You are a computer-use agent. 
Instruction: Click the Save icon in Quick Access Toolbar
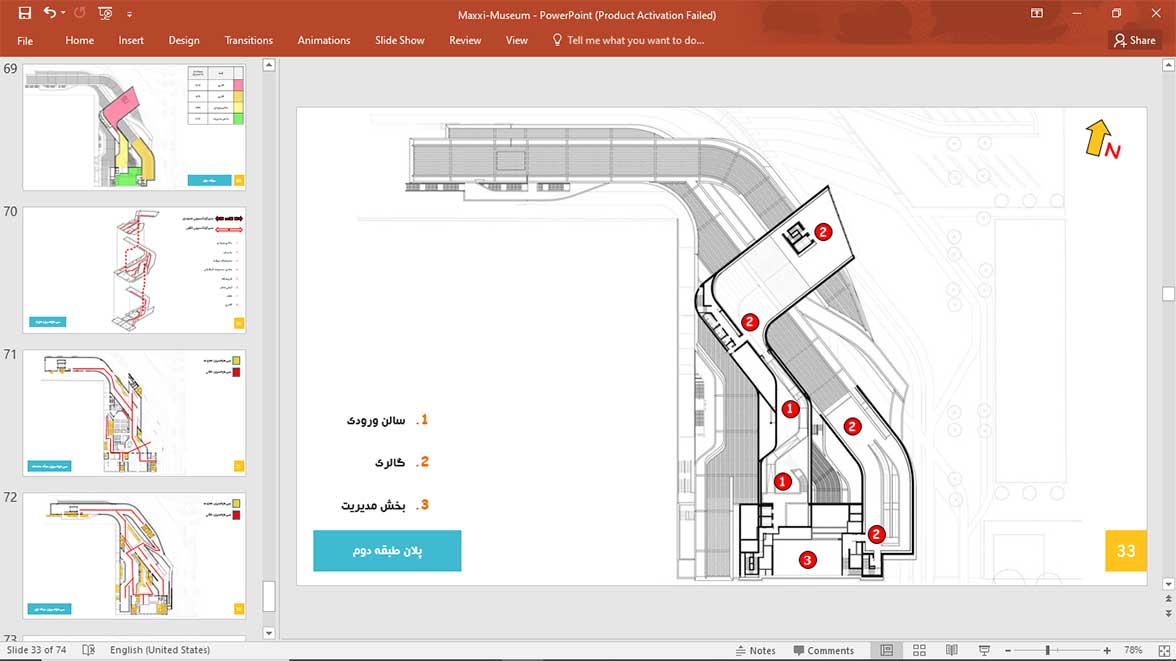pos(25,13)
